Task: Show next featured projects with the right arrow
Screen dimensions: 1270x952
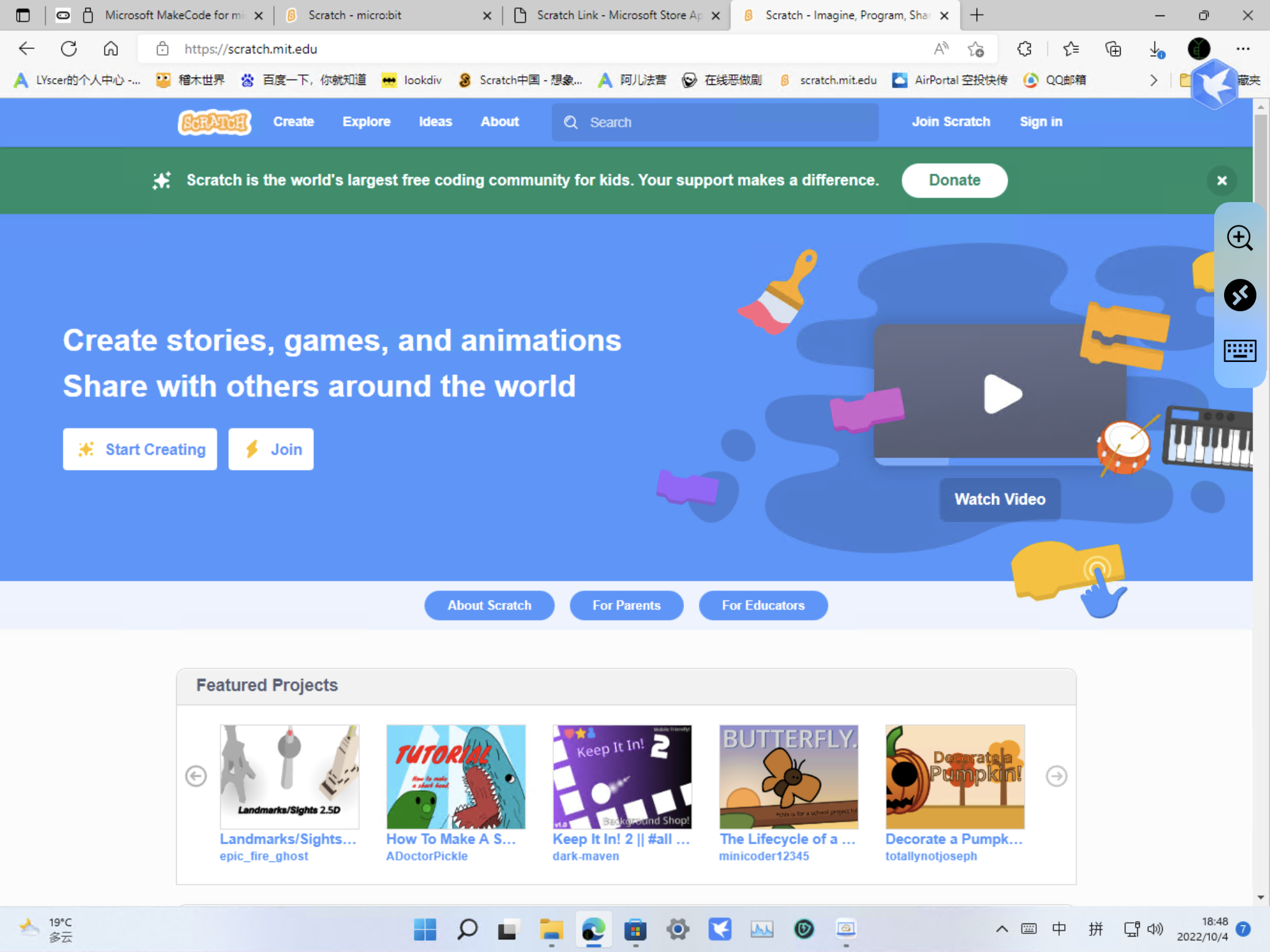Action: point(1056,776)
